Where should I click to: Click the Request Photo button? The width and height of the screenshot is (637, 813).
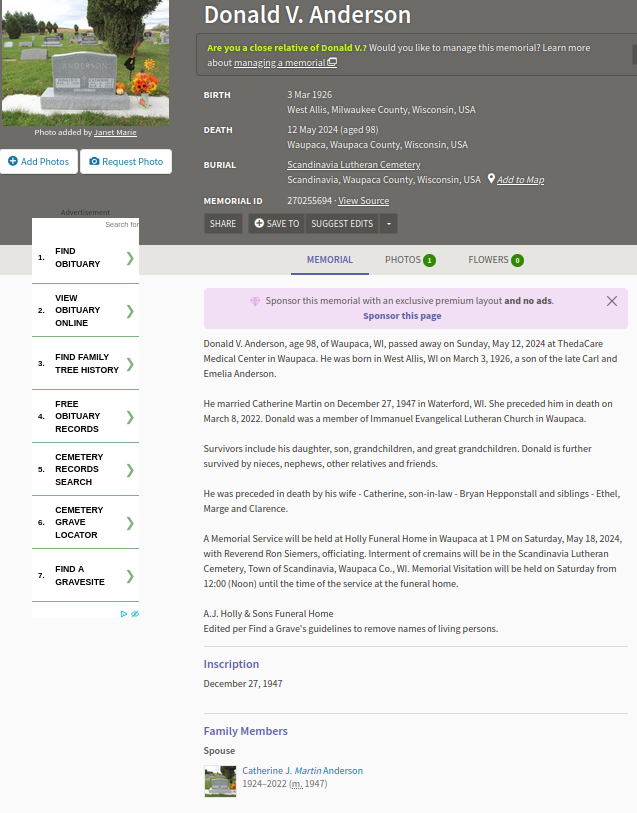(126, 162)
